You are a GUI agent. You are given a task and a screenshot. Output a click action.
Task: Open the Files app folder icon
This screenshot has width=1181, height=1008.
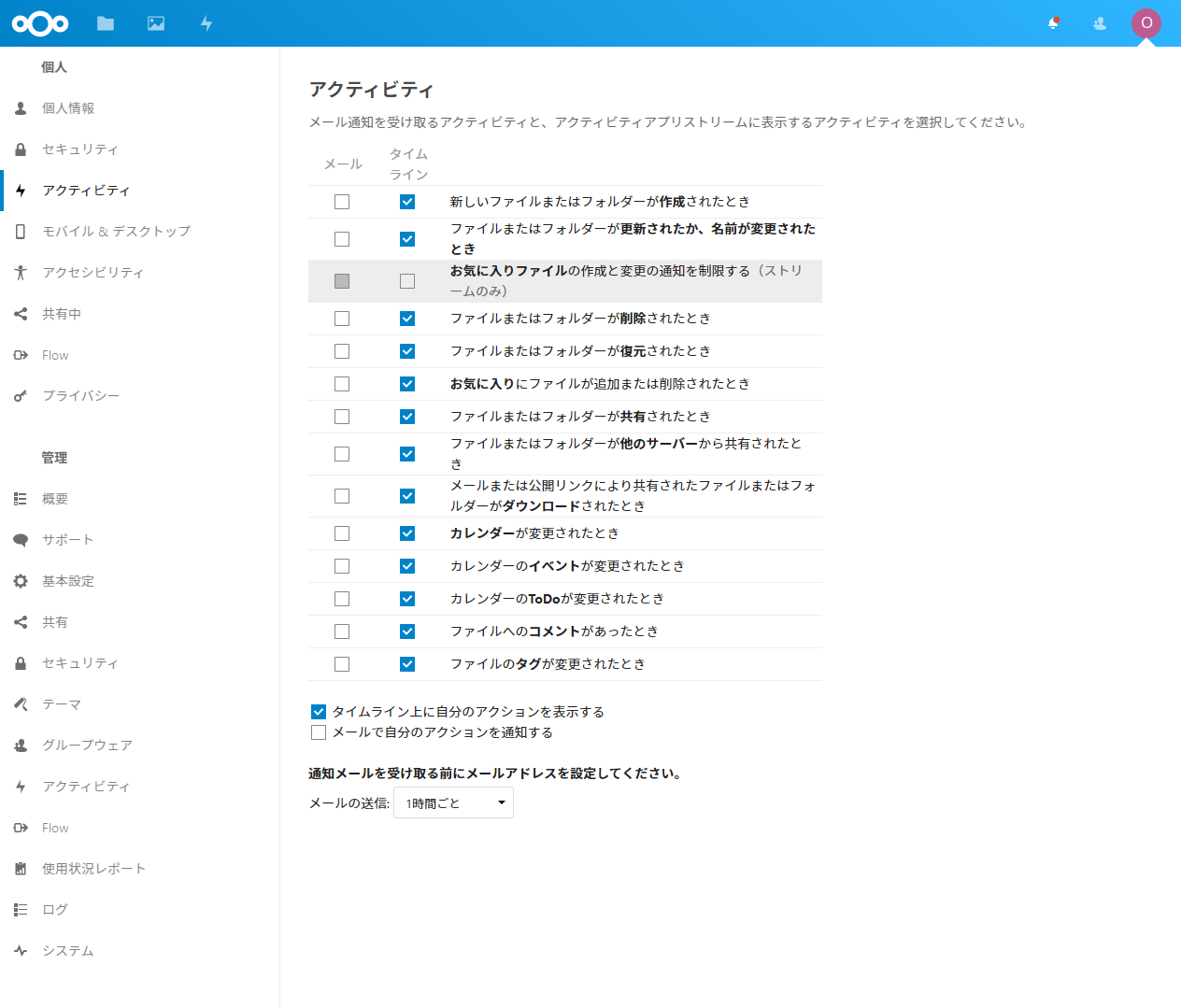pos(106,23)
